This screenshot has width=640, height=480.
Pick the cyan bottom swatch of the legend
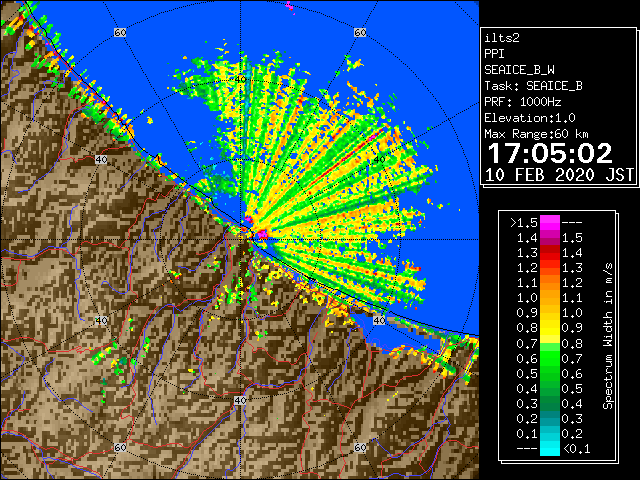click(550, 448)
